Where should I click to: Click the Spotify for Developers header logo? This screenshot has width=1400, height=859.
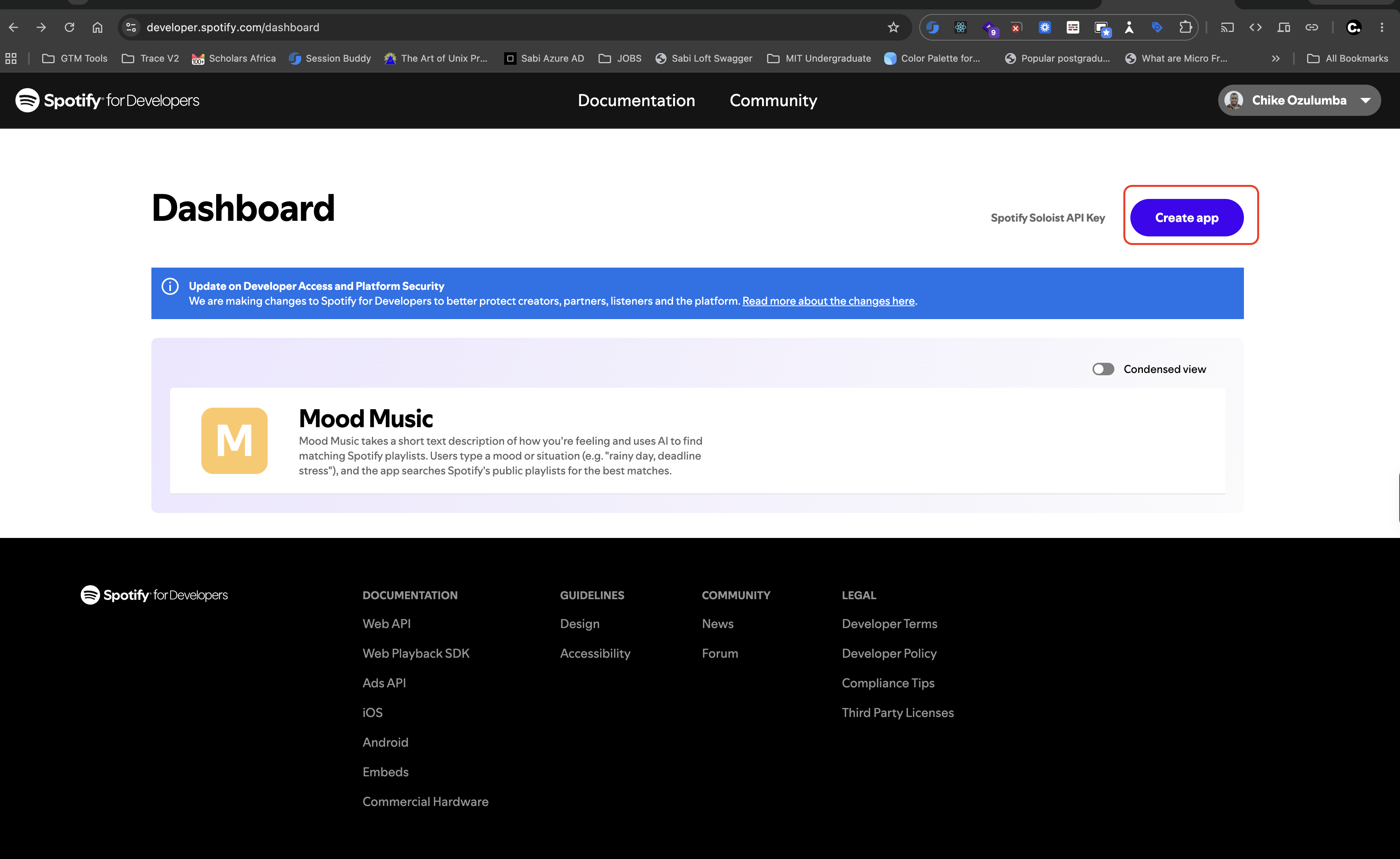point(107,101)
